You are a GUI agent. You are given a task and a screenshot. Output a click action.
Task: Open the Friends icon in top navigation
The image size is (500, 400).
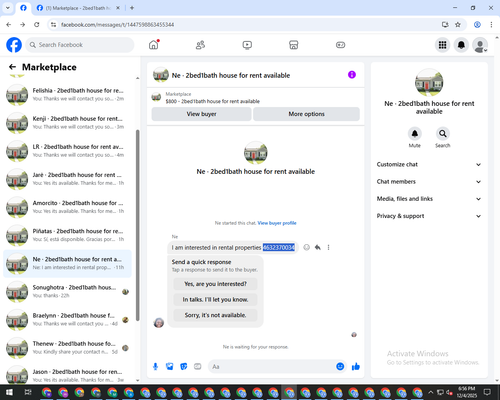[200, 45]
